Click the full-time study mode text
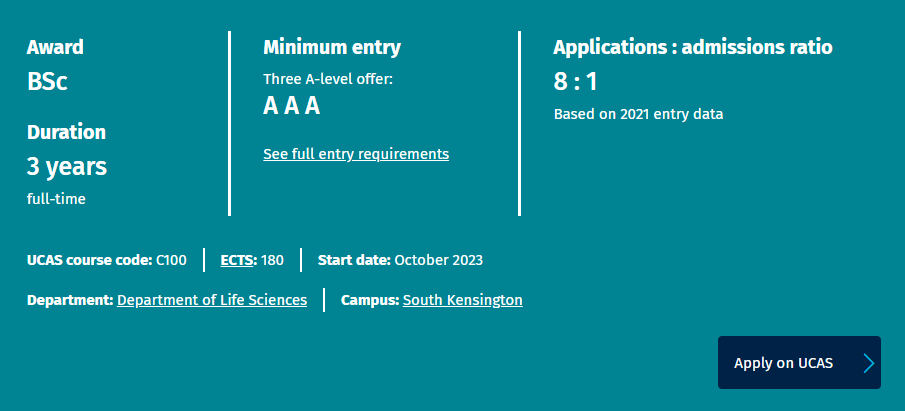This screenshot has height=411, width=905. (x=56, y=199)
